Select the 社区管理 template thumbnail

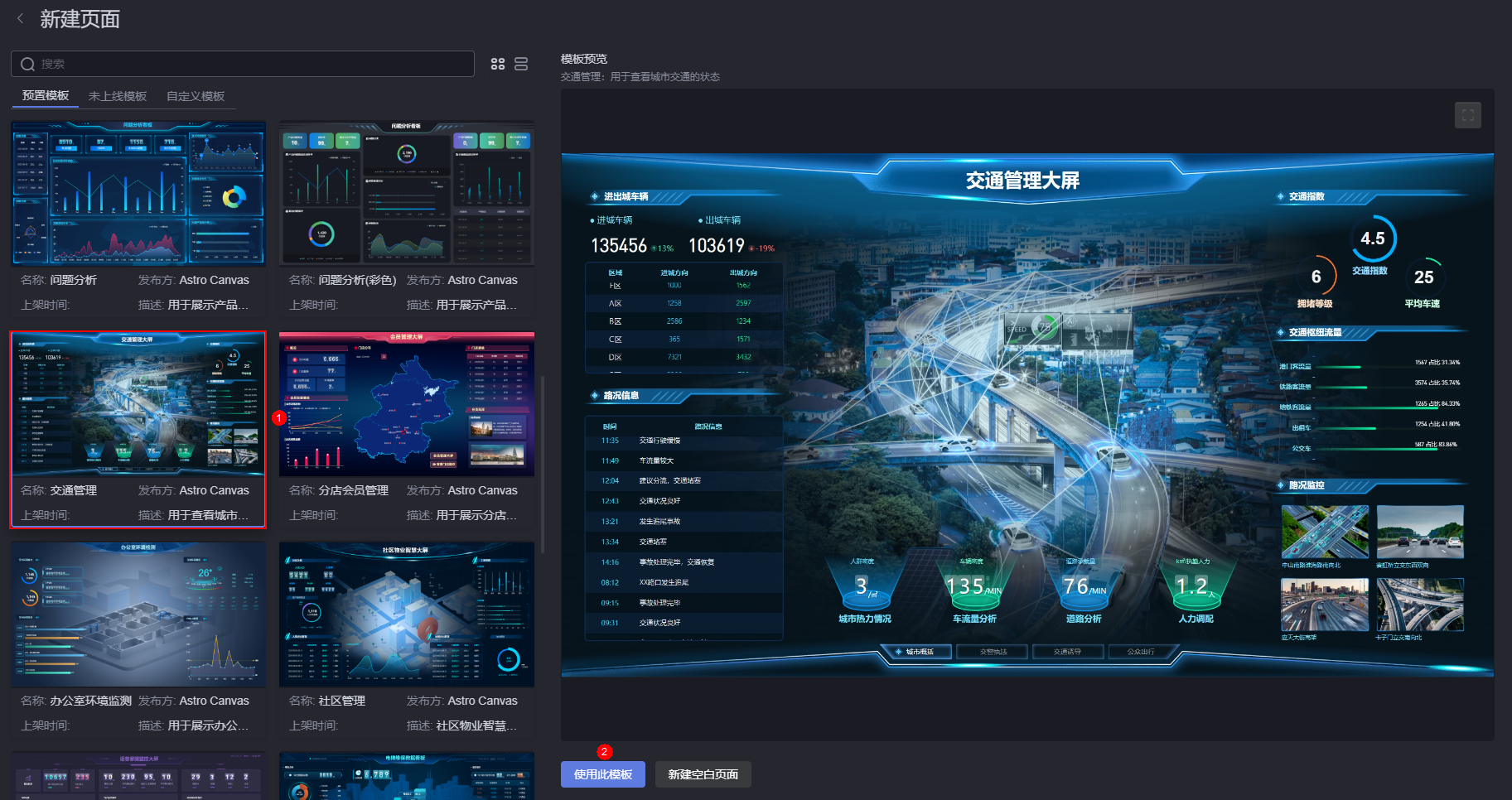[407, 614]
